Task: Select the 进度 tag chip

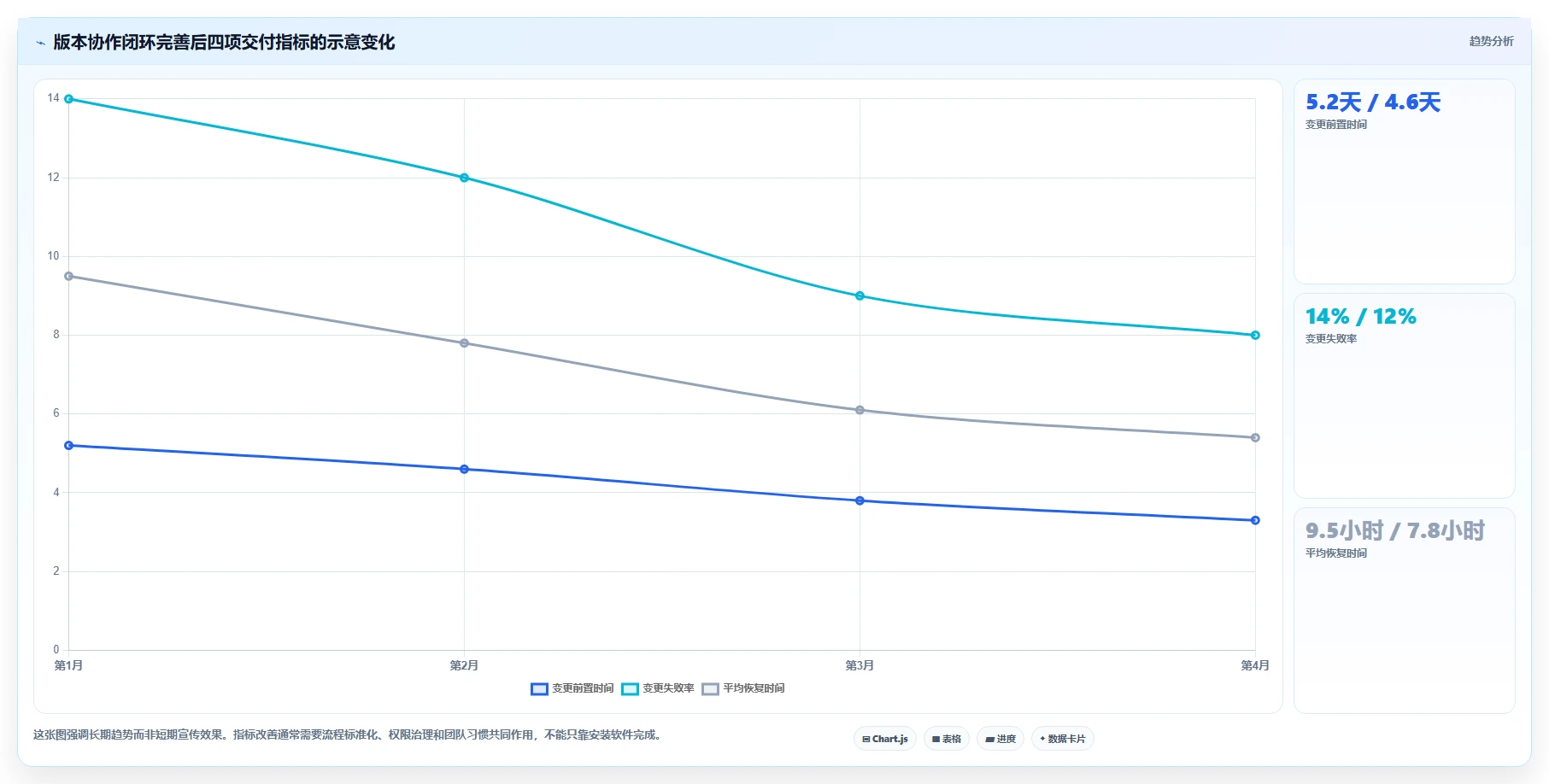Action: pyautogui.click(x=1000, y=739)
